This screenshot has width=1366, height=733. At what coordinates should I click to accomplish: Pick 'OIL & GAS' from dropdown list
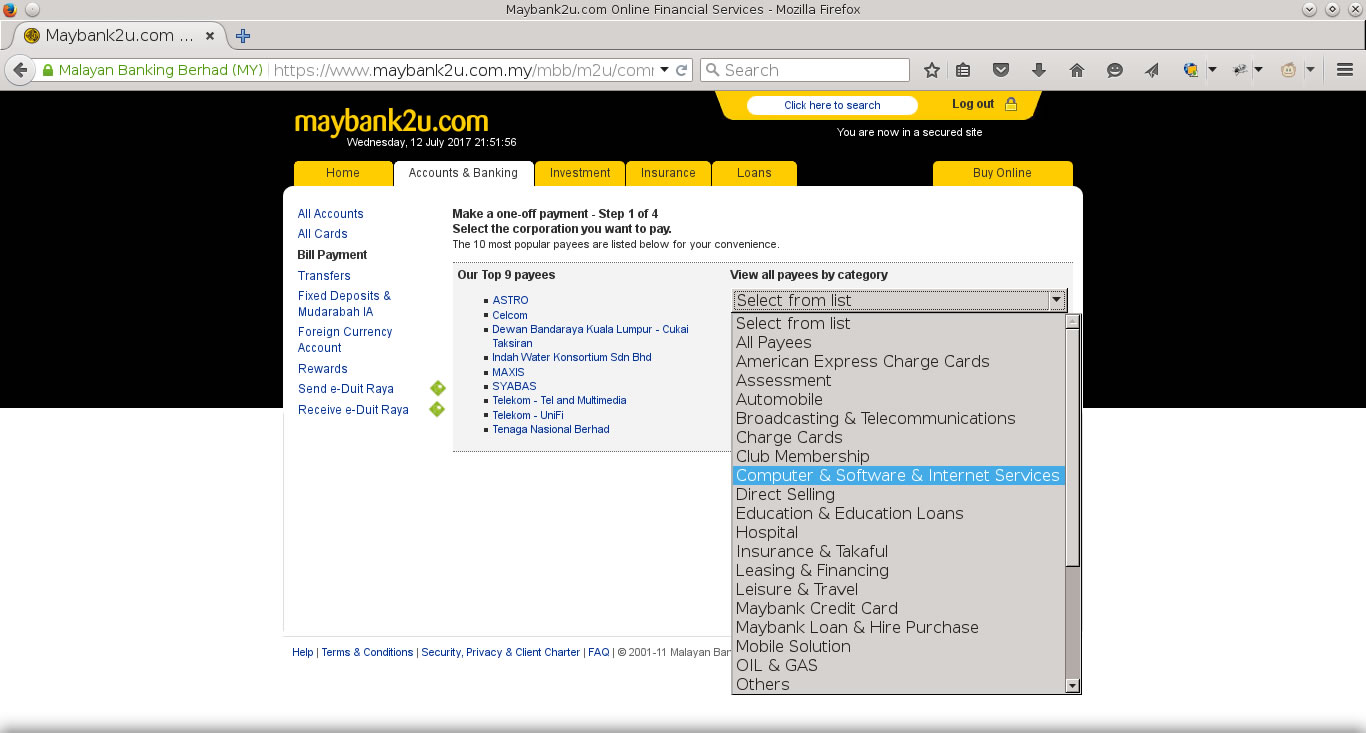click(x=898, y=665)
